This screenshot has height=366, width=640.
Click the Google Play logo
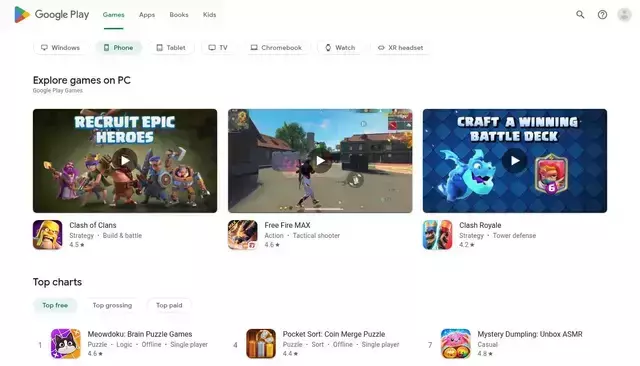click(x=51, y=15)
